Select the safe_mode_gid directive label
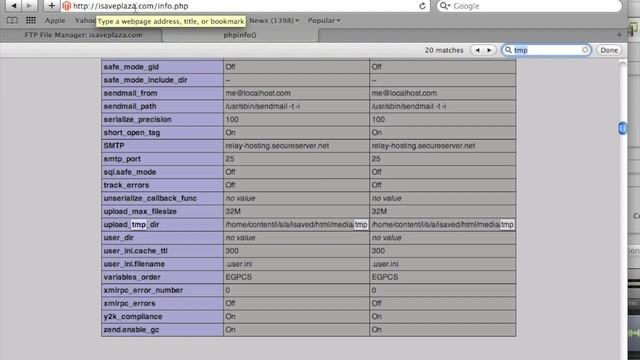 pos(131,67)
